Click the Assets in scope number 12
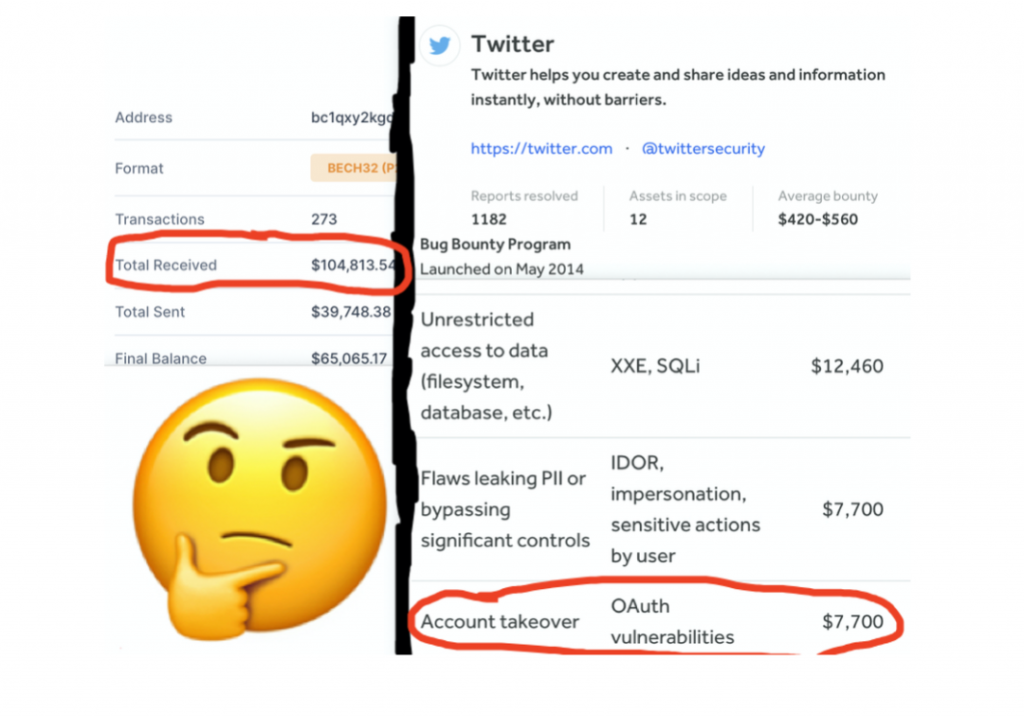 coord(638,219)
